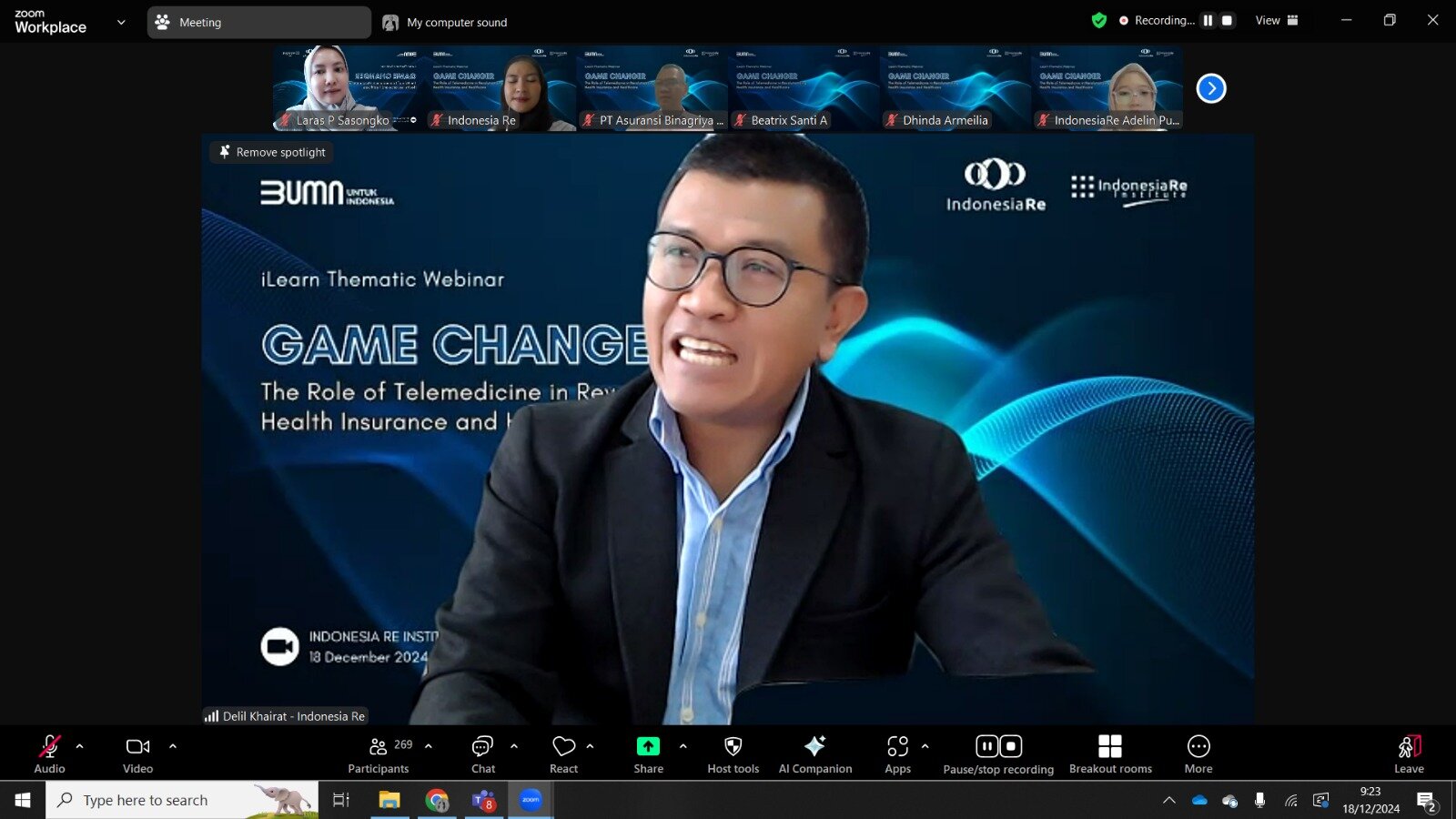This screenshot has width=1456, height=819.
Task: Select the Indonesia Re video thumbnail
Action: [x=500, y=88]
